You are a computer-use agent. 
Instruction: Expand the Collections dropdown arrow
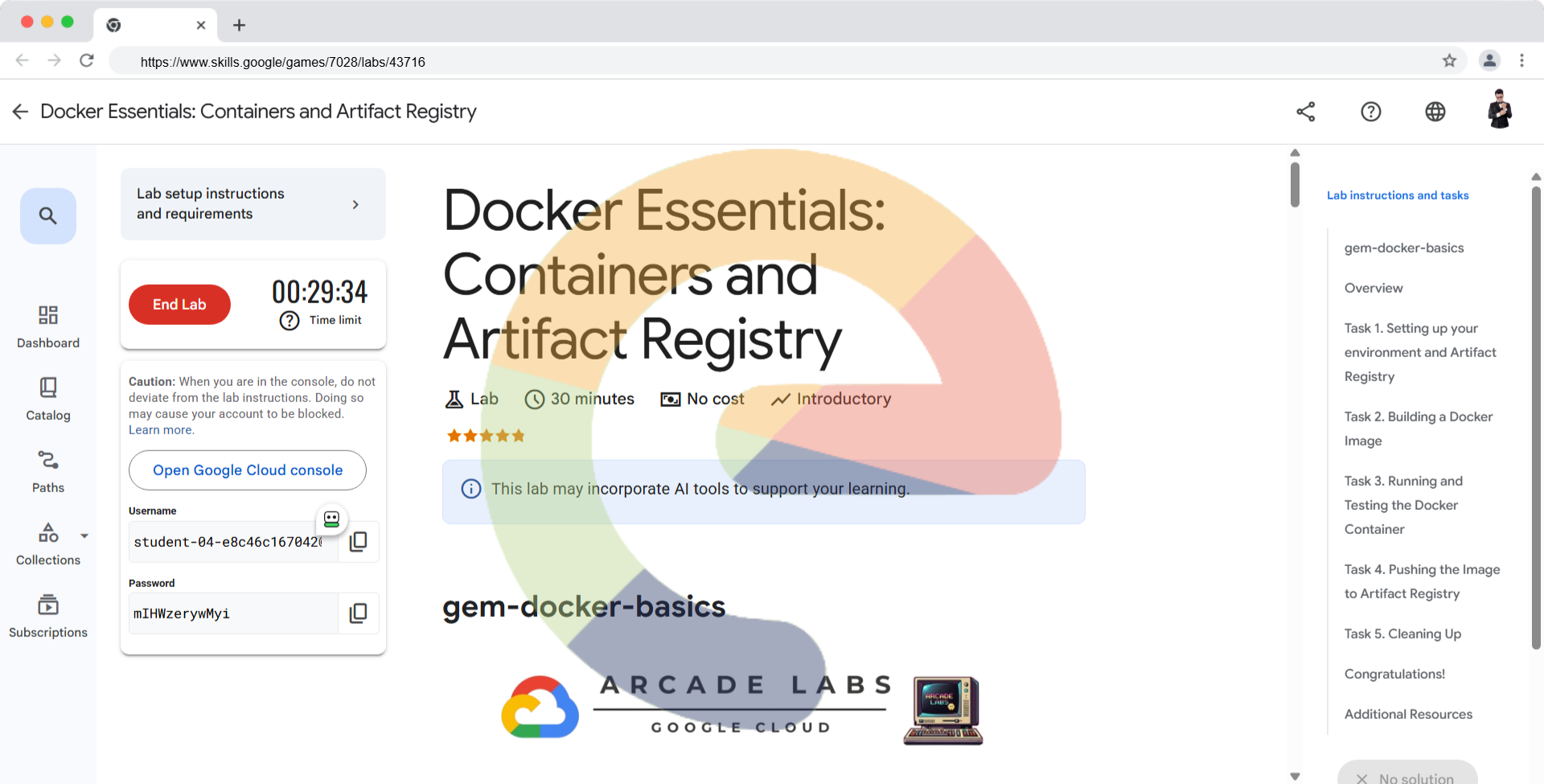click(x=84, y=536)
